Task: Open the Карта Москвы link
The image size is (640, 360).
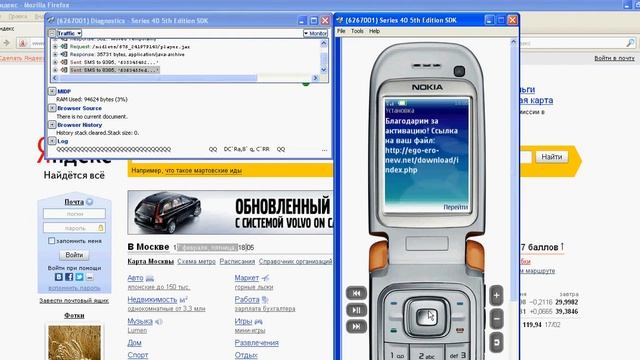Action: click(151, 261)
